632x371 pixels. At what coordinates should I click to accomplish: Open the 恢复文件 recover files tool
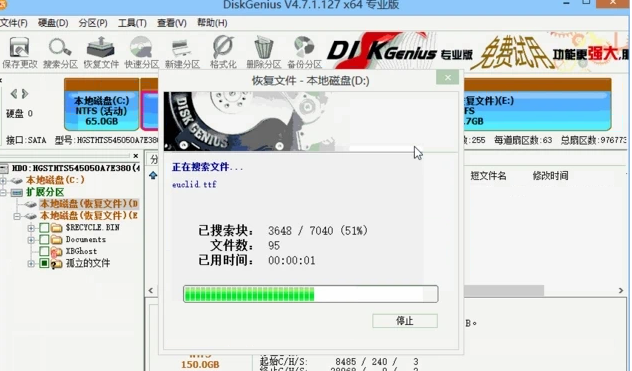point(101,52)
